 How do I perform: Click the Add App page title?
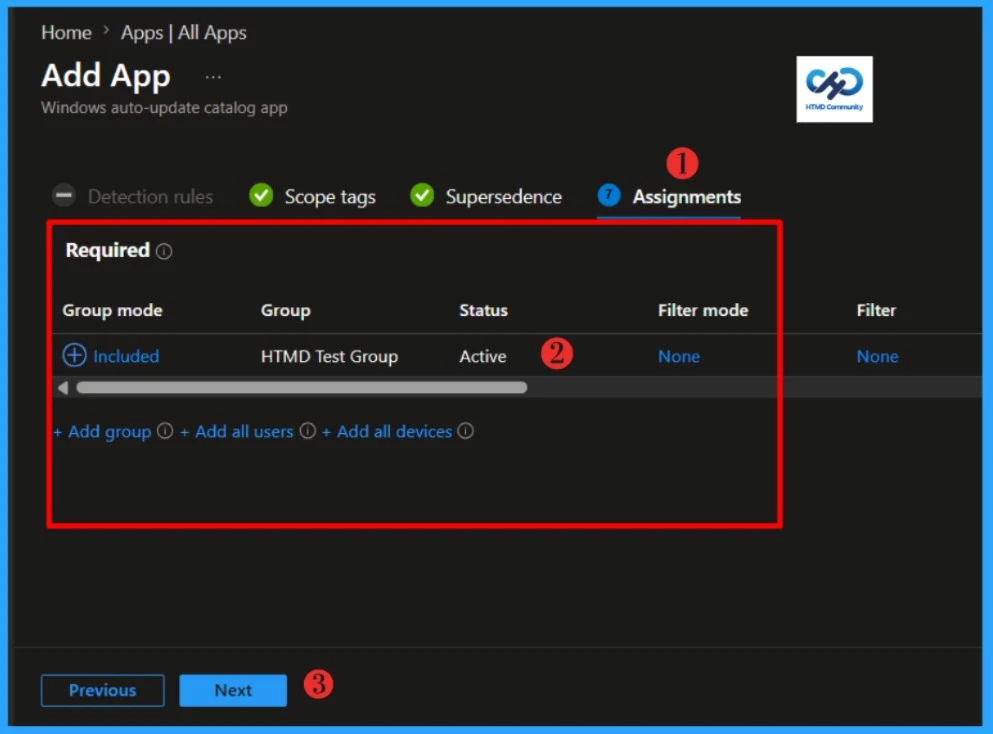click(x=106, y=77)
